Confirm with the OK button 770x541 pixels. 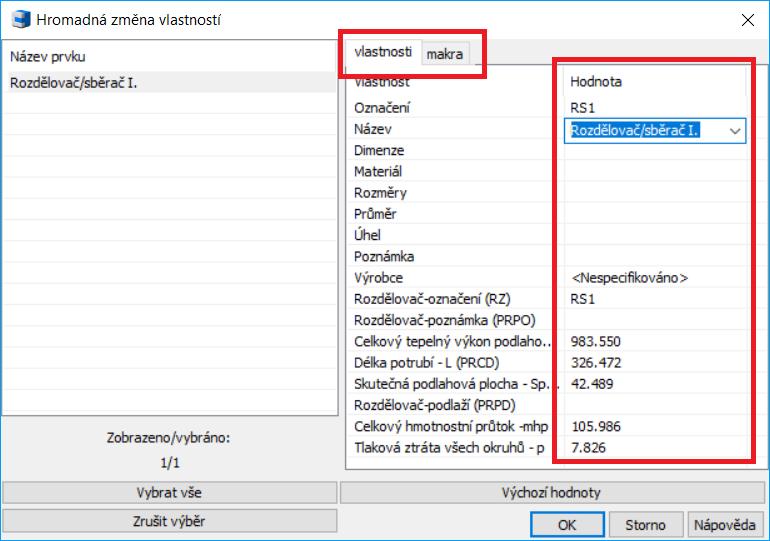[x=567, y=525]
